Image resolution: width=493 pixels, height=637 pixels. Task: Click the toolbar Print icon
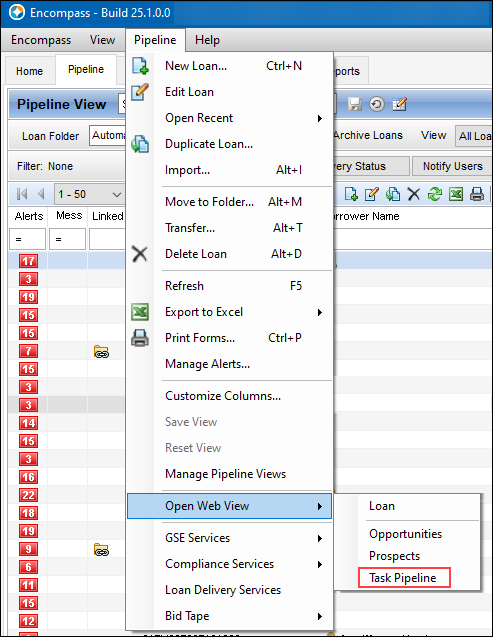(477, 194)
